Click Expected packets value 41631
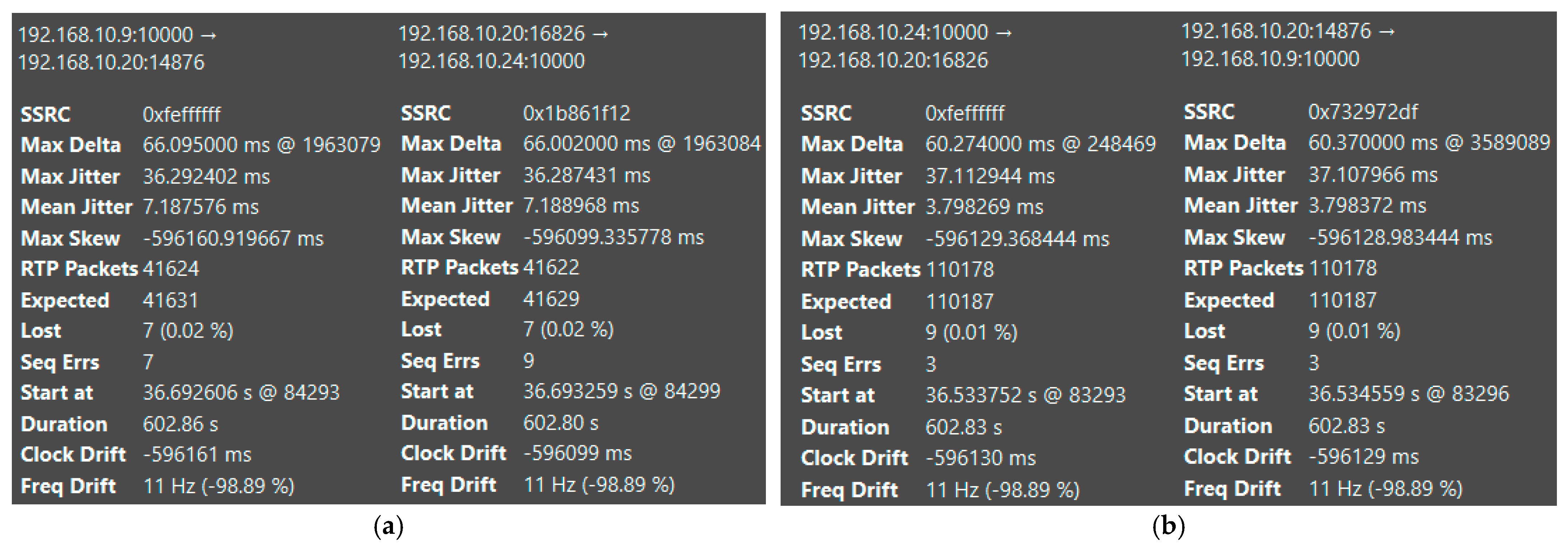The height and width of the screenshot is (551, 1568). [x=170, y=300]
